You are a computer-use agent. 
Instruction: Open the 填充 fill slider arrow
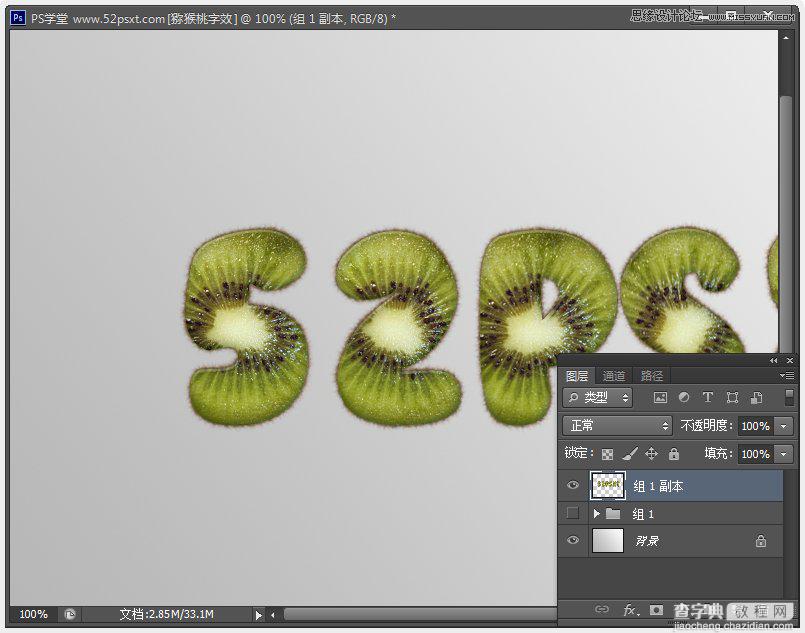[x=783, y=454]
